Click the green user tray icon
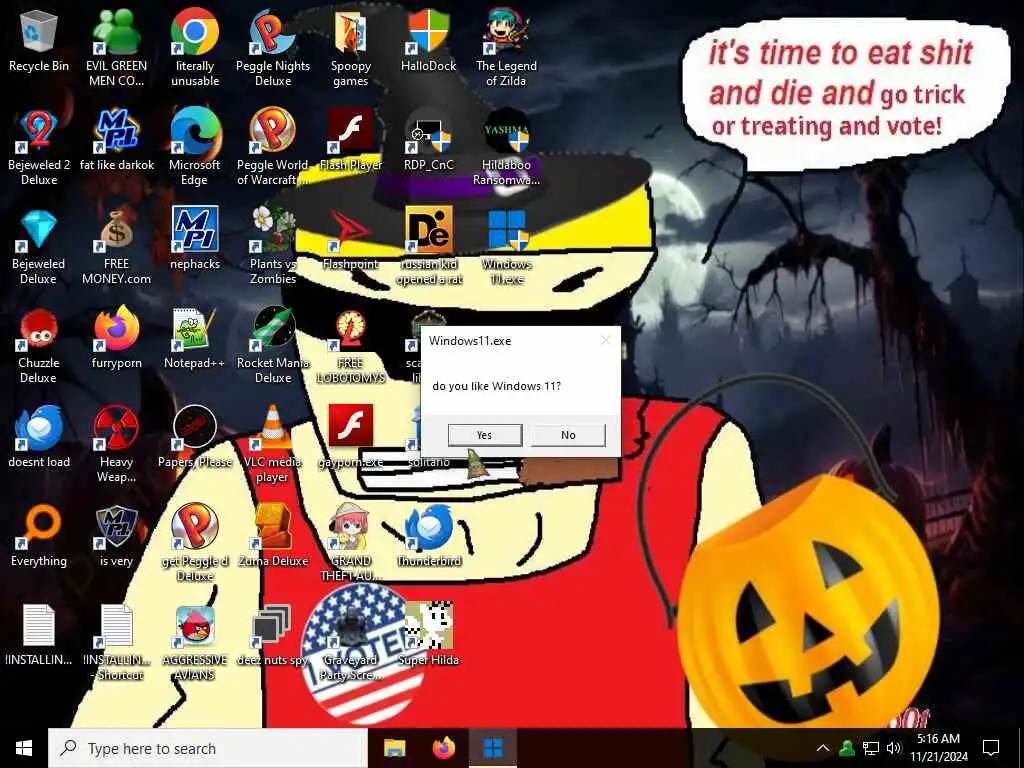Image resolution: width=1024 pixels, height=768 pixels. point(847,748)
